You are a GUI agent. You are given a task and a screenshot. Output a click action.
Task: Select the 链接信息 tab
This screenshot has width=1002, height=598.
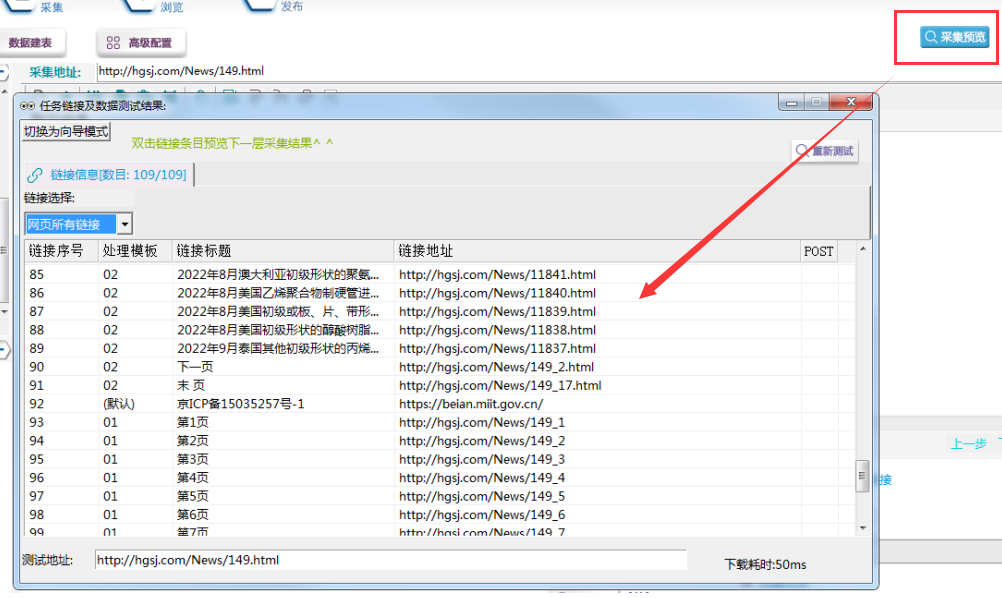[109, 174]
